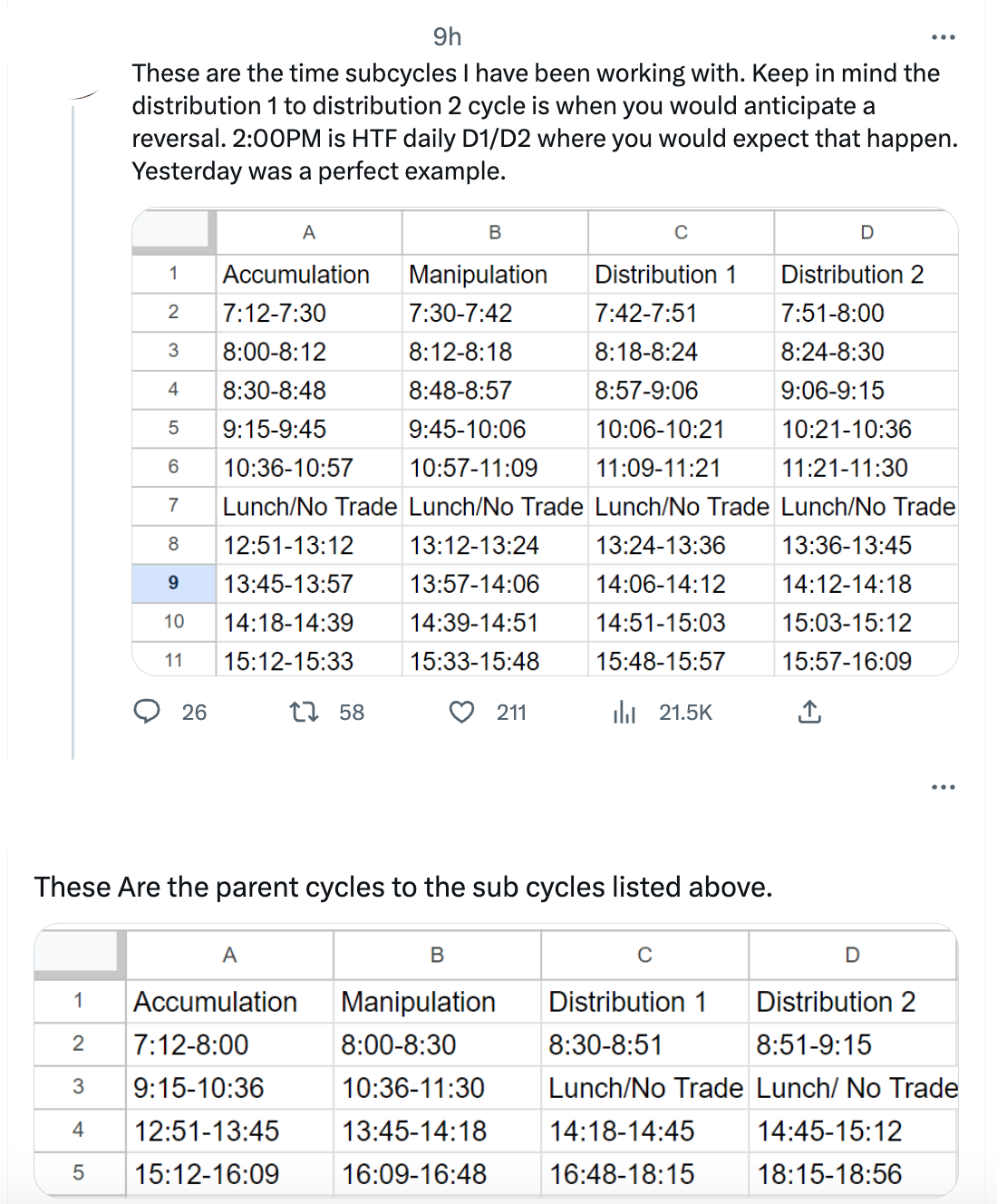Image resolution: width=997 pixels, height=1204 pixels.
Task: Click the first post's text body
Action: point(544,121)
